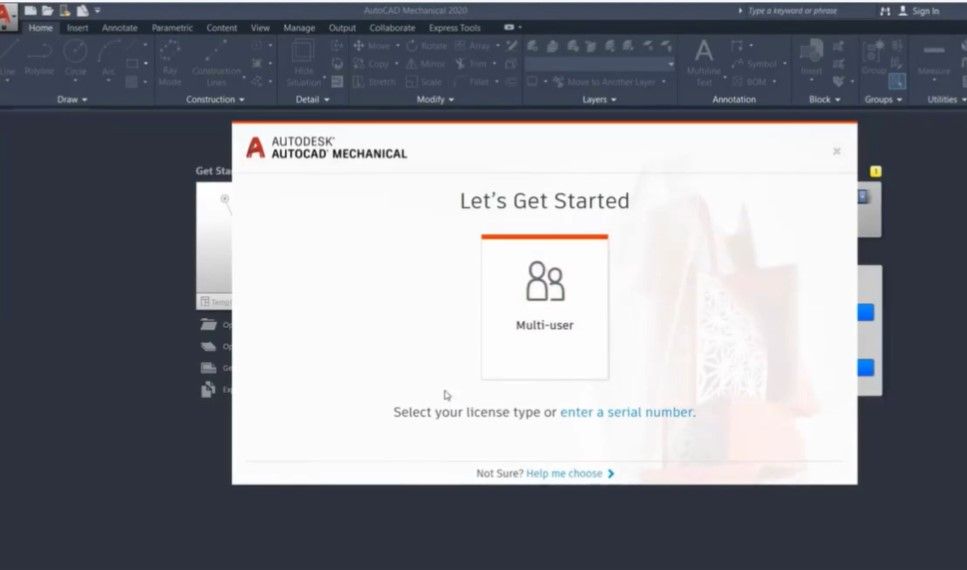Click the Open file icon in quick access toolbar
This screenshot has height=570, width=967.
tap(47, 10)
